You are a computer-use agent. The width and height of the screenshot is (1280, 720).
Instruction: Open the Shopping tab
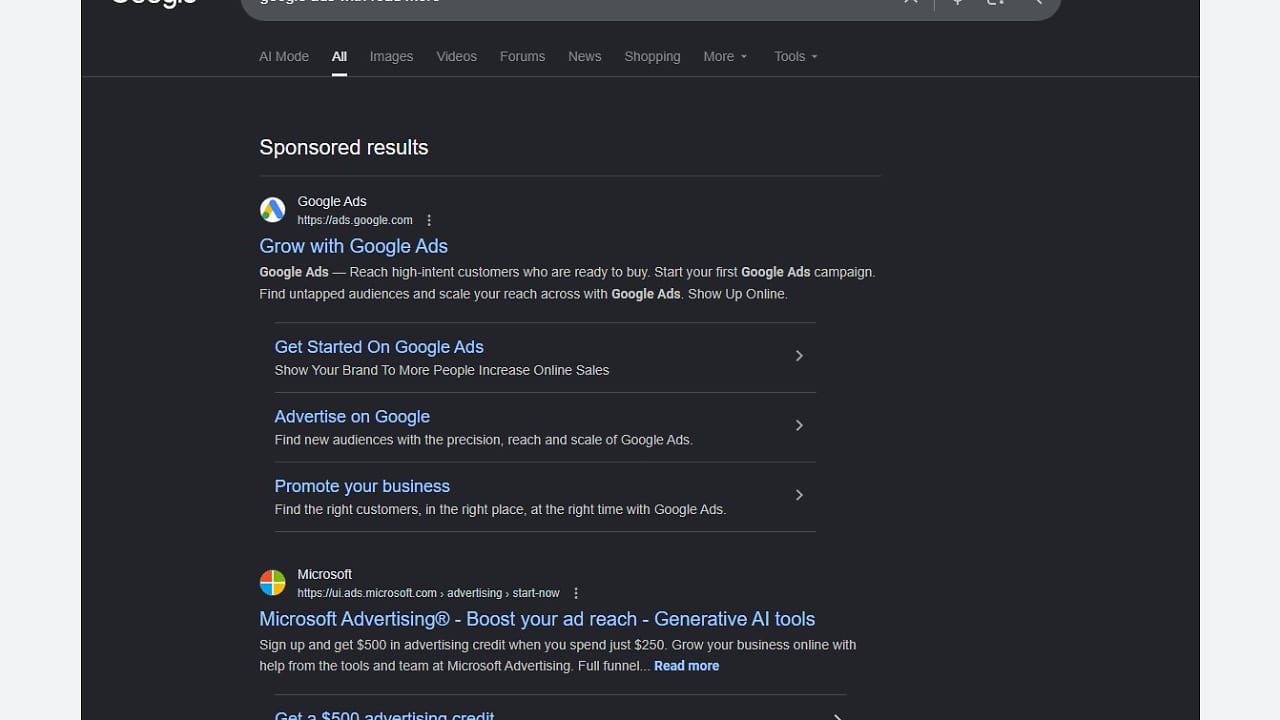[652, 57]
